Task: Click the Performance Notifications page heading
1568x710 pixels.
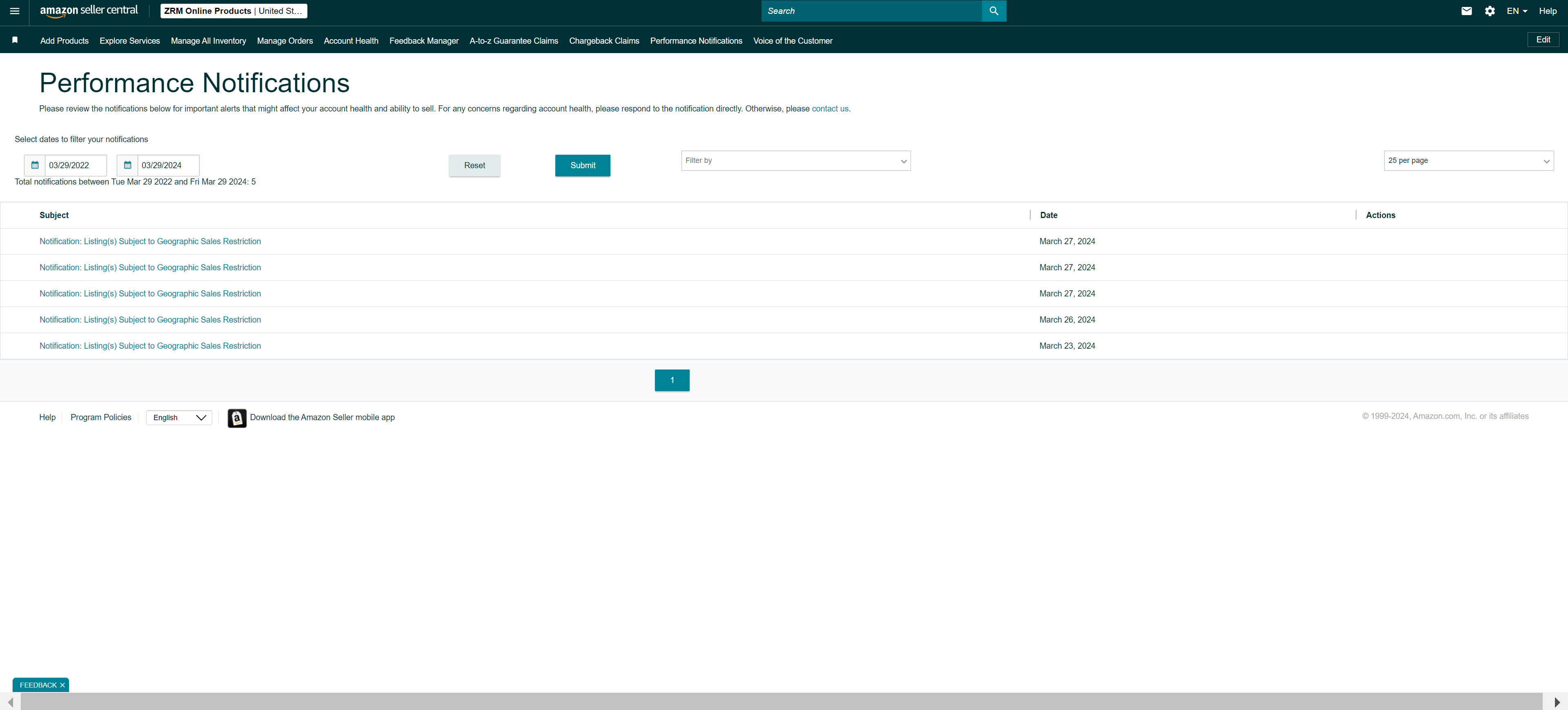Action: tap(194, 83)
